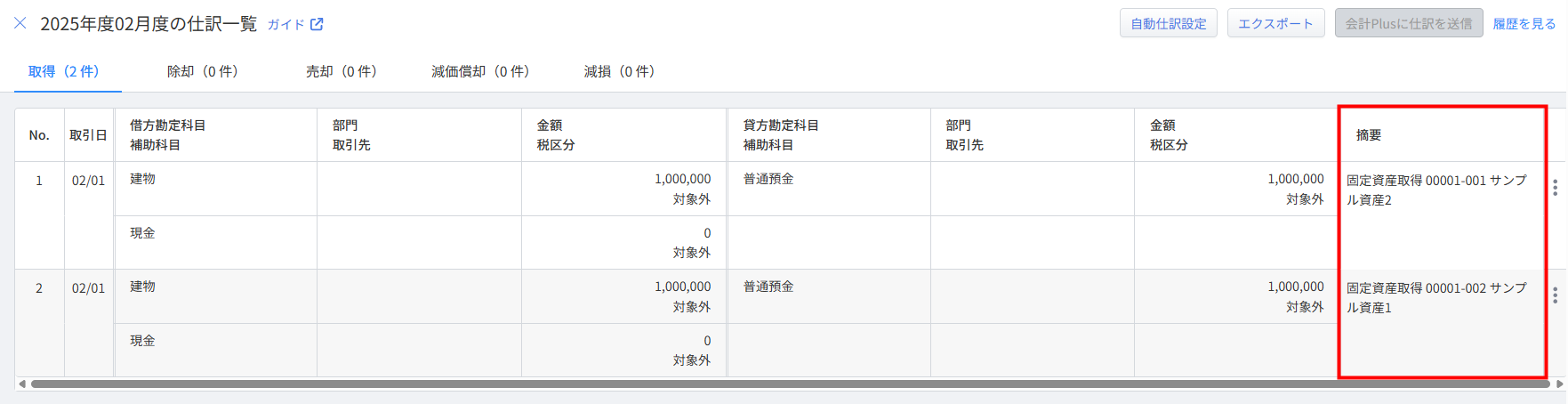1568x404 pixels.
Task: Click the 摘要 column header
Action: point(1369,135)
